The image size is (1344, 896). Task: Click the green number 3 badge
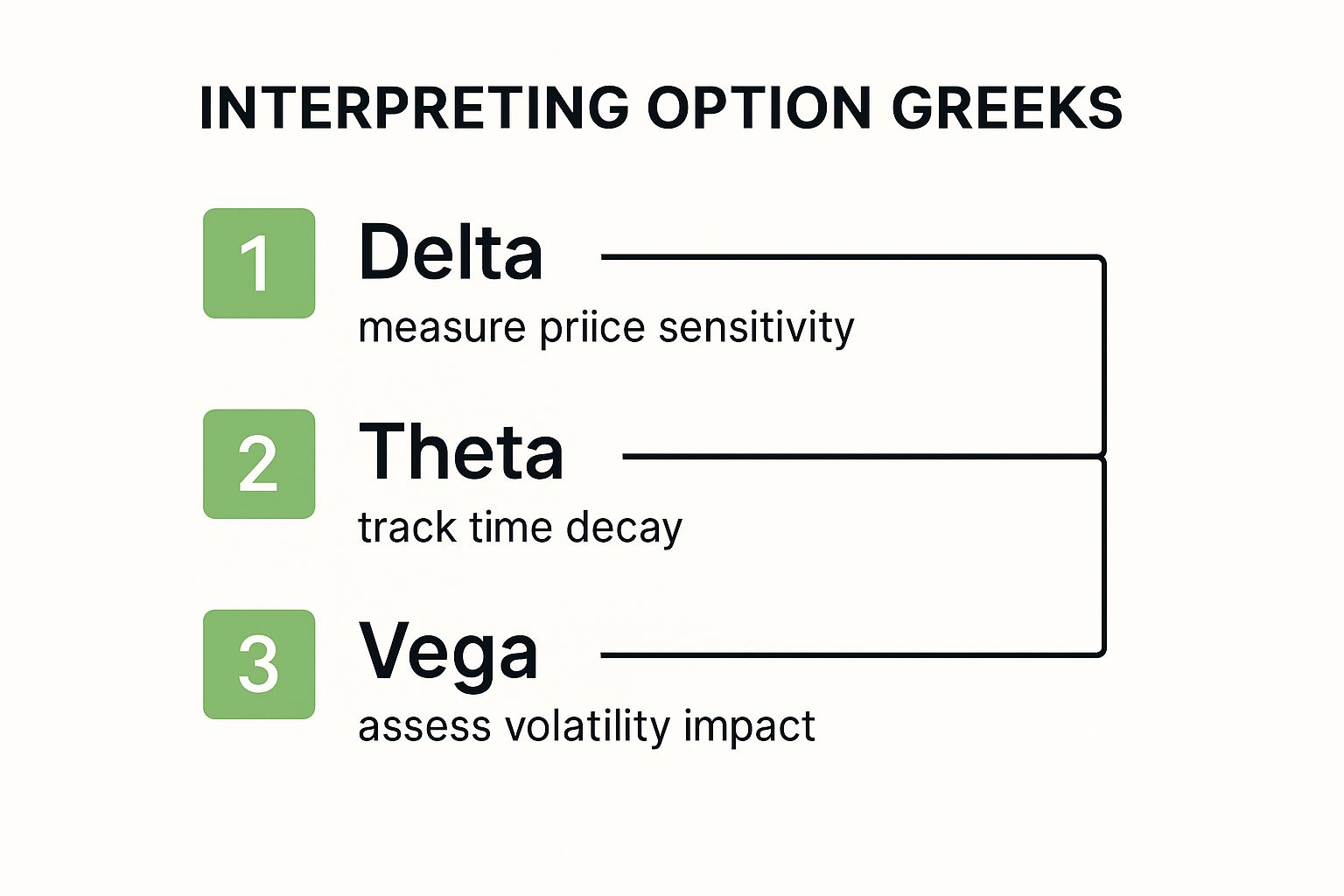[259, 664]
